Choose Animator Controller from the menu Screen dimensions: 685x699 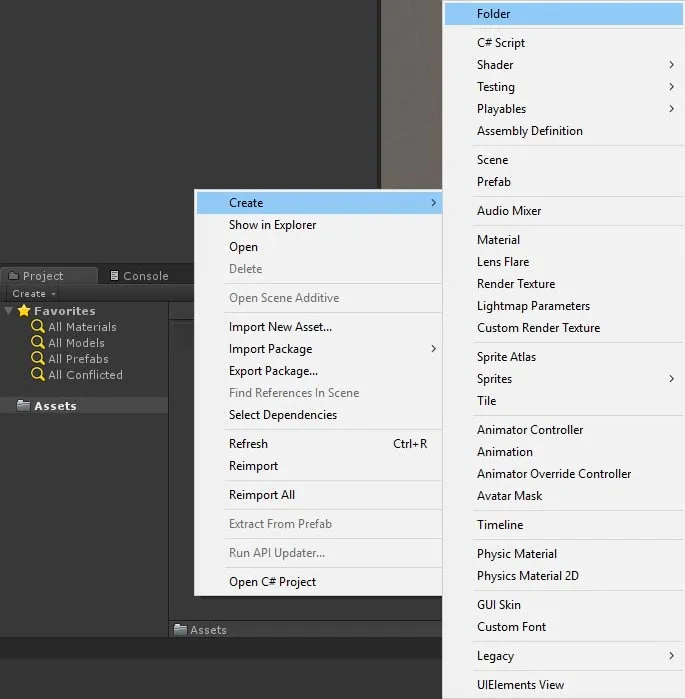point(530,430)
